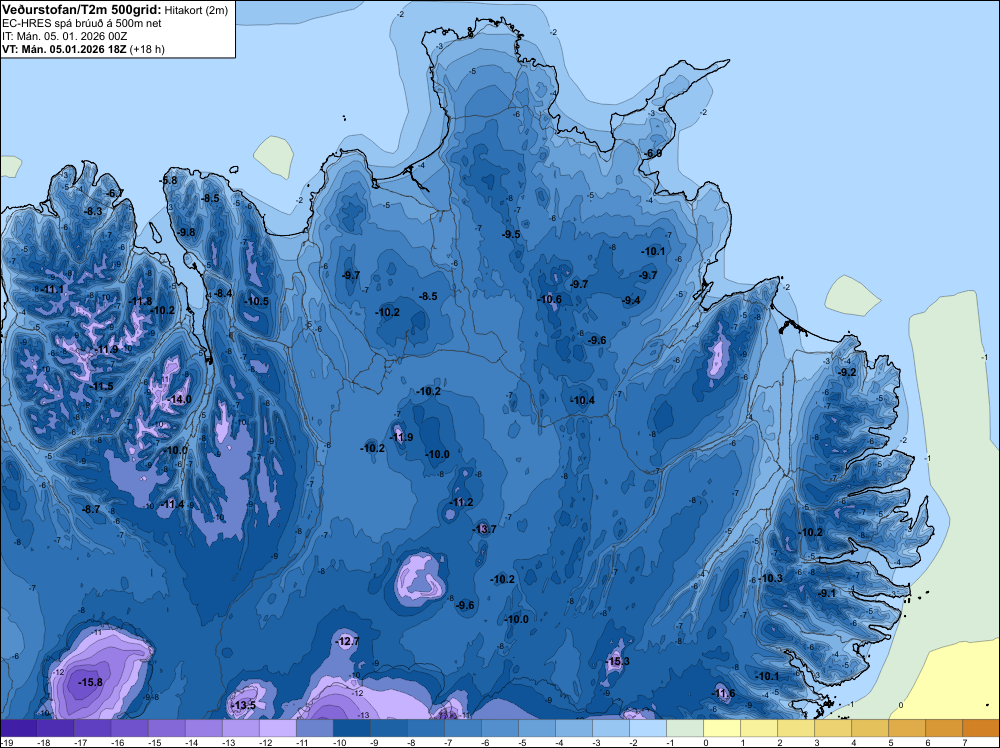Screen dimensions: 1000x748
Task: Click the -9.5 temperature value
Action: click(x=511, y=235)
